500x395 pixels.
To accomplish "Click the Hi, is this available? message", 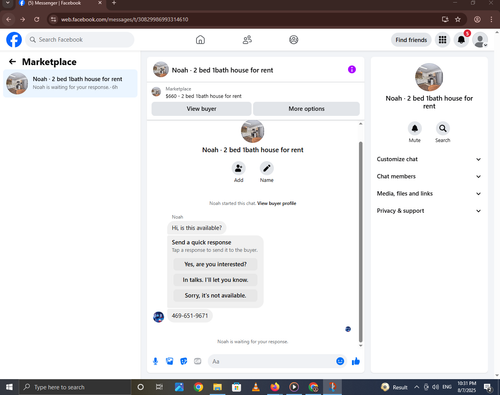I will click(x=197, y=228).
